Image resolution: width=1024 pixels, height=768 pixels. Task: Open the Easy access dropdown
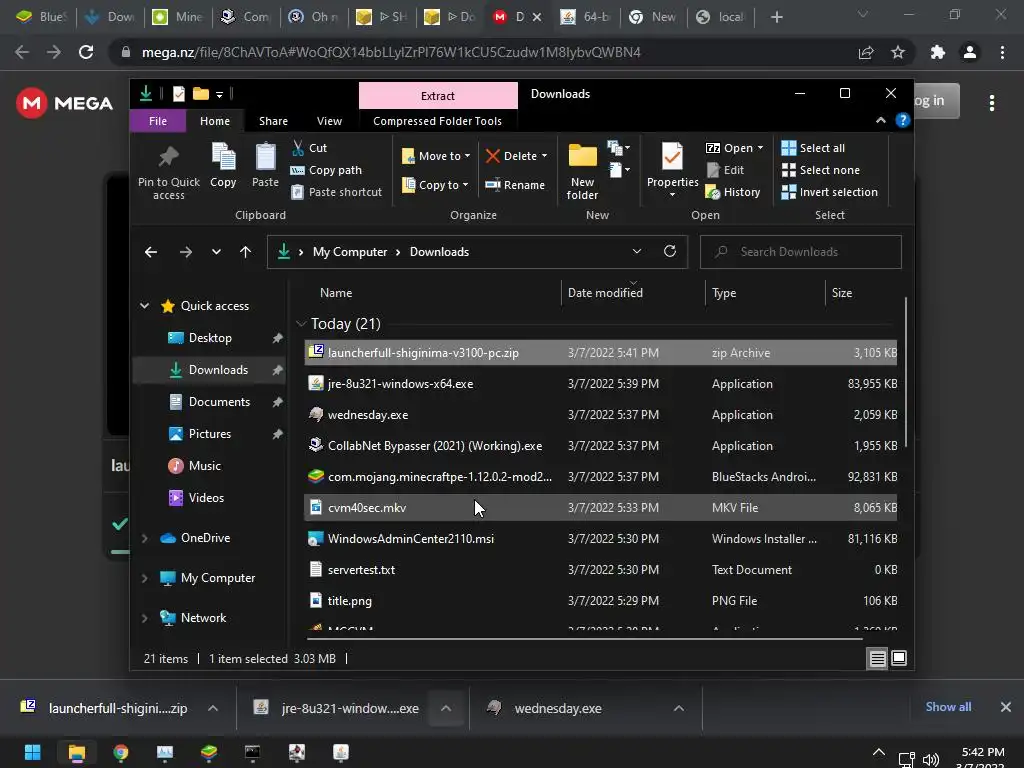pos(619,170)
